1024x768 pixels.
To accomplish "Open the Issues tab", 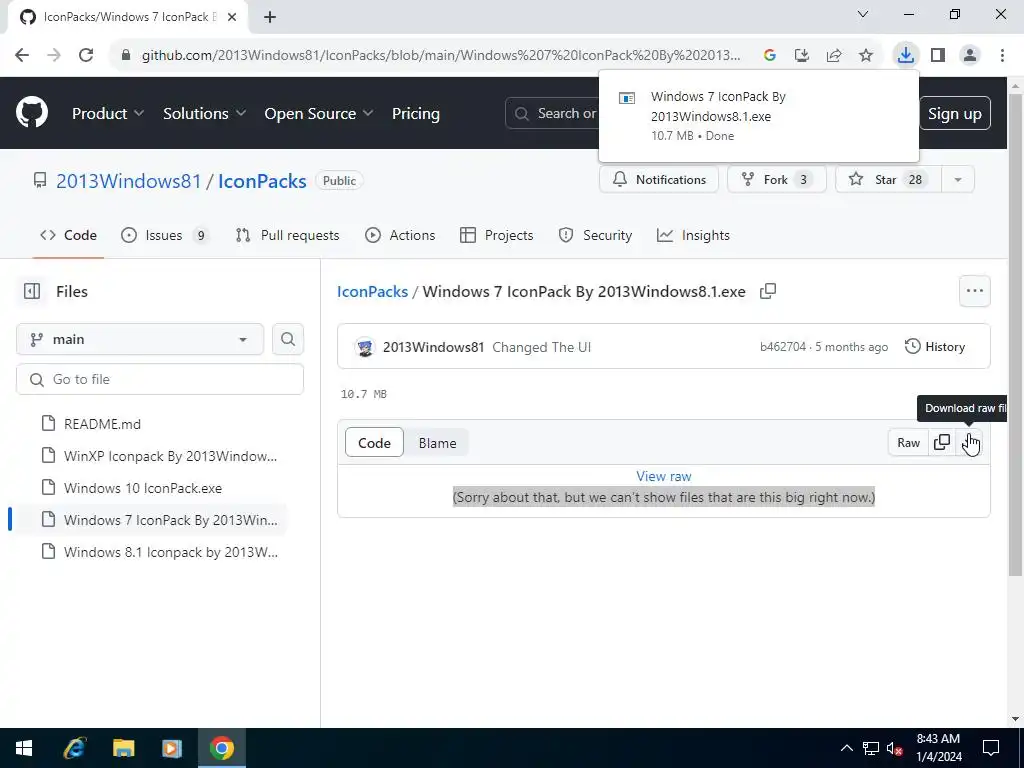I will click(165, 235).
